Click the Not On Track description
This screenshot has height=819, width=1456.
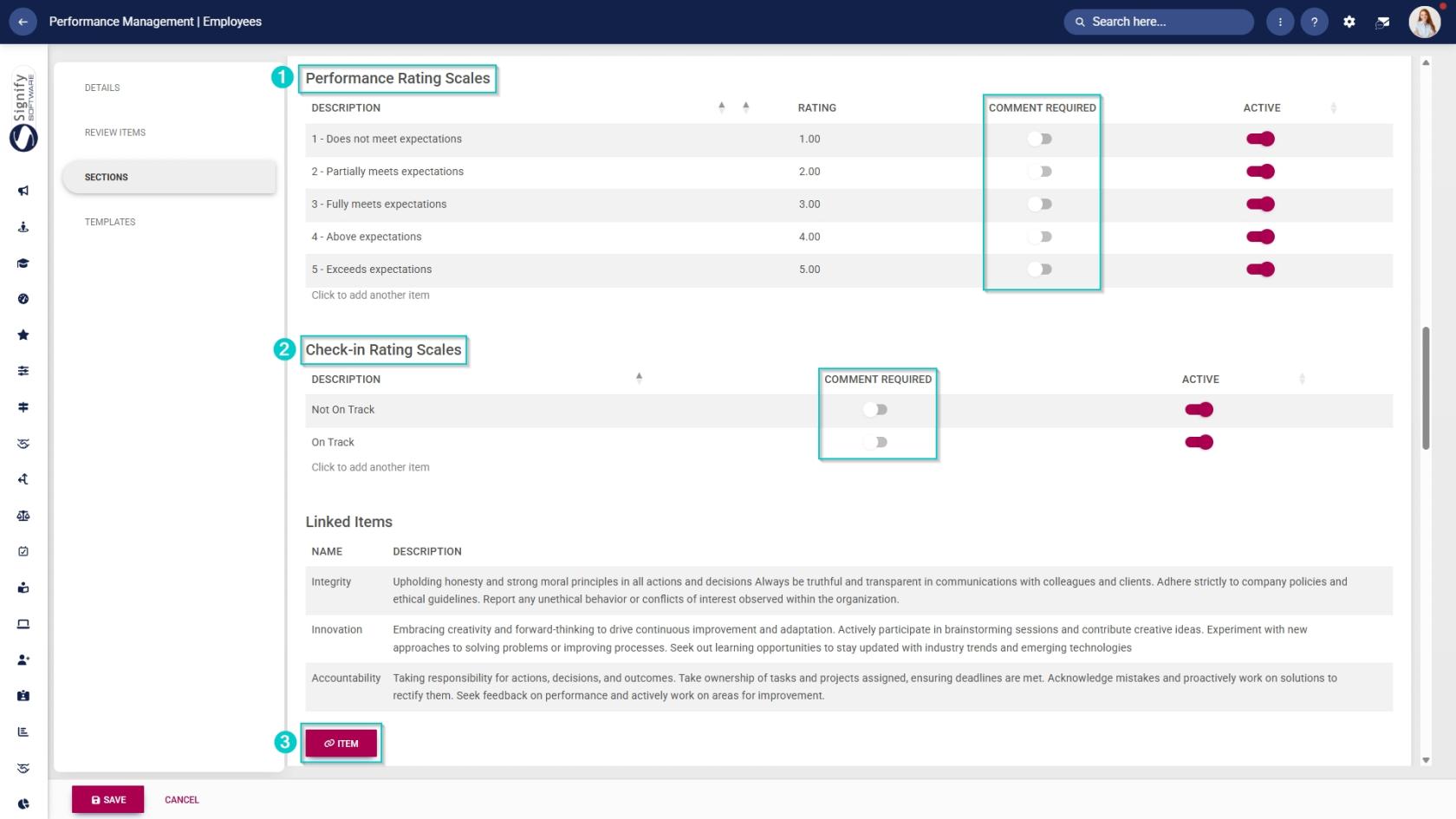[x=343, y=410]
